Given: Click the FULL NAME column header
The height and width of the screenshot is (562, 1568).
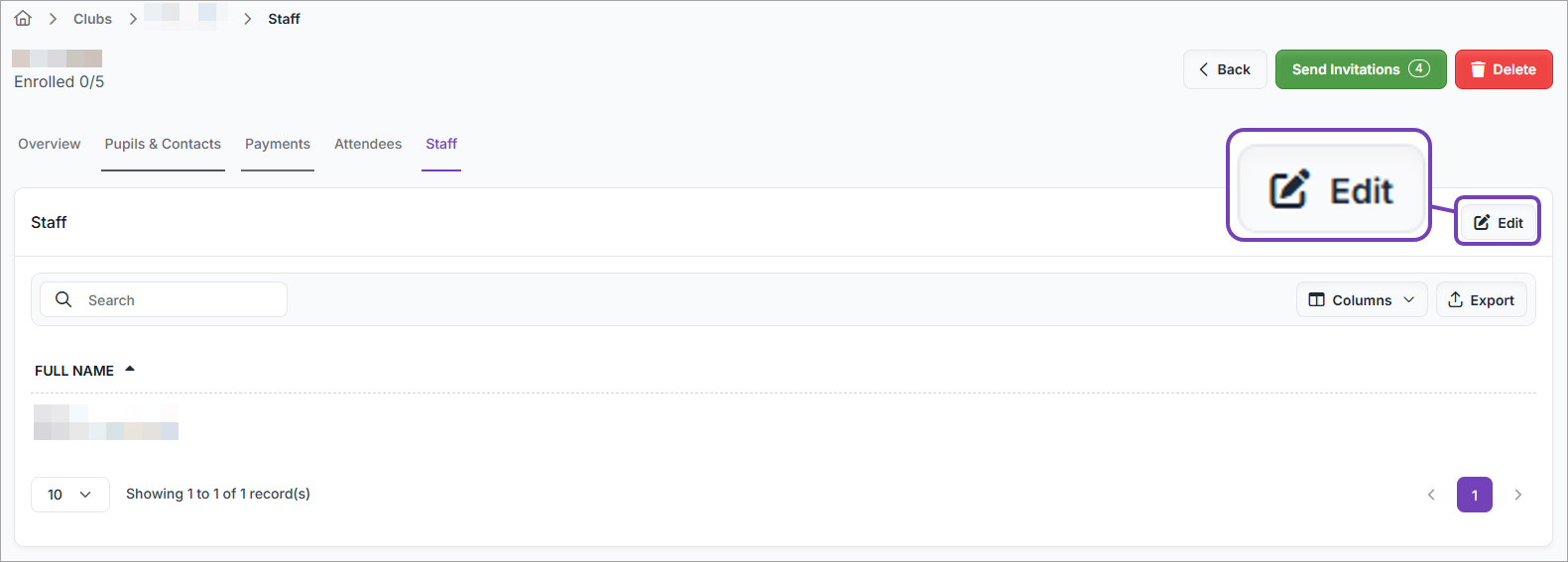Looking at the screenshot, I should point(74,371).
